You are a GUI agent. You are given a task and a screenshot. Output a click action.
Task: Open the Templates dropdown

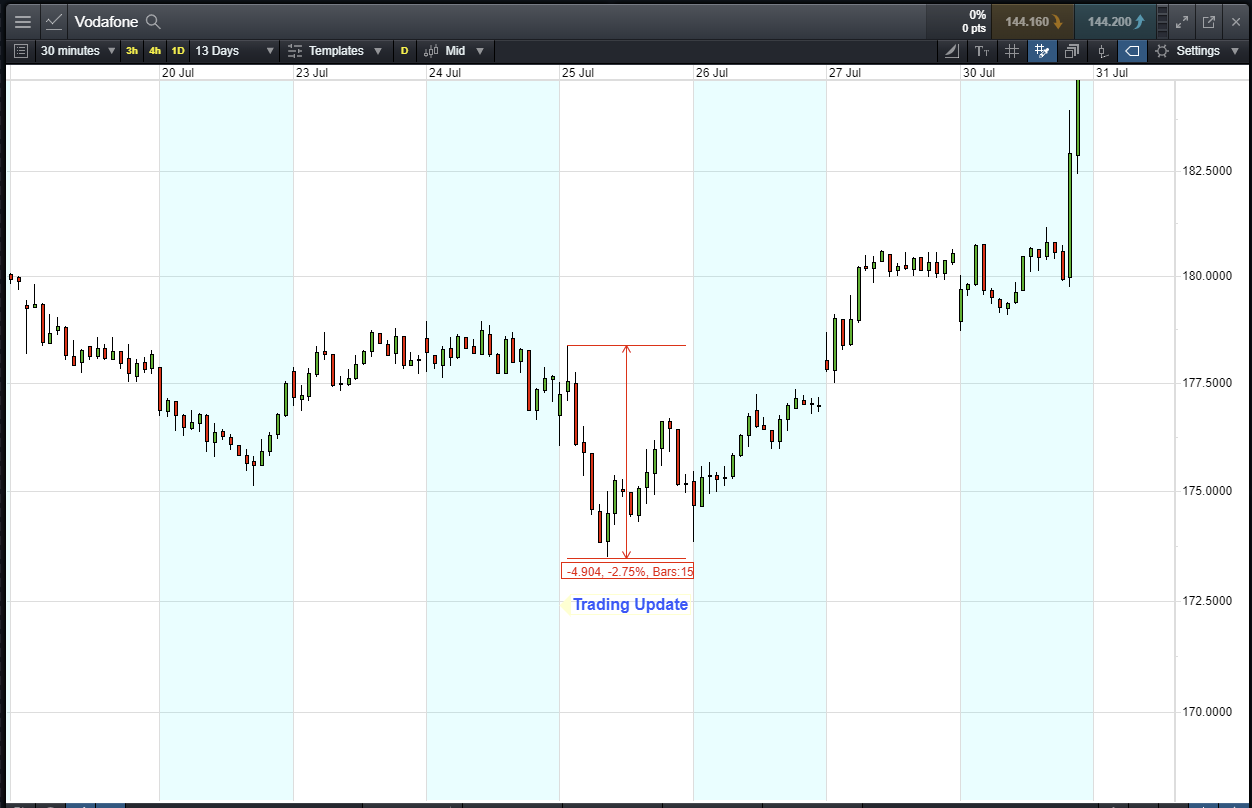tap(337, 51)
